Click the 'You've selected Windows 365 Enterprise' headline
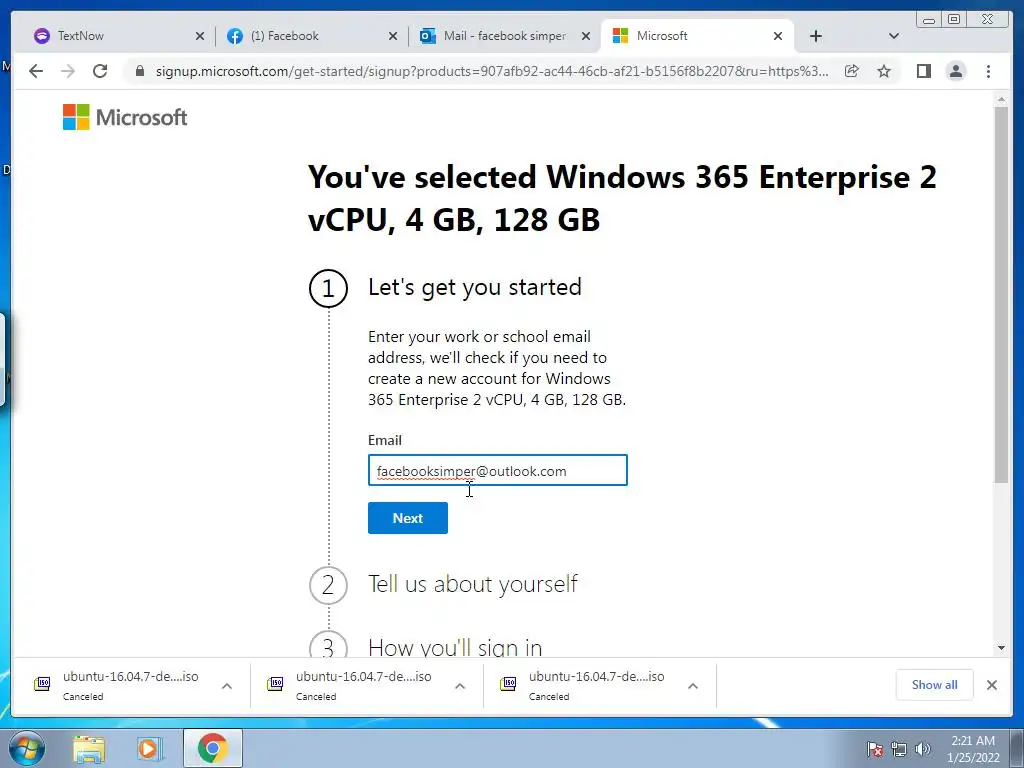 coord(622,198)
